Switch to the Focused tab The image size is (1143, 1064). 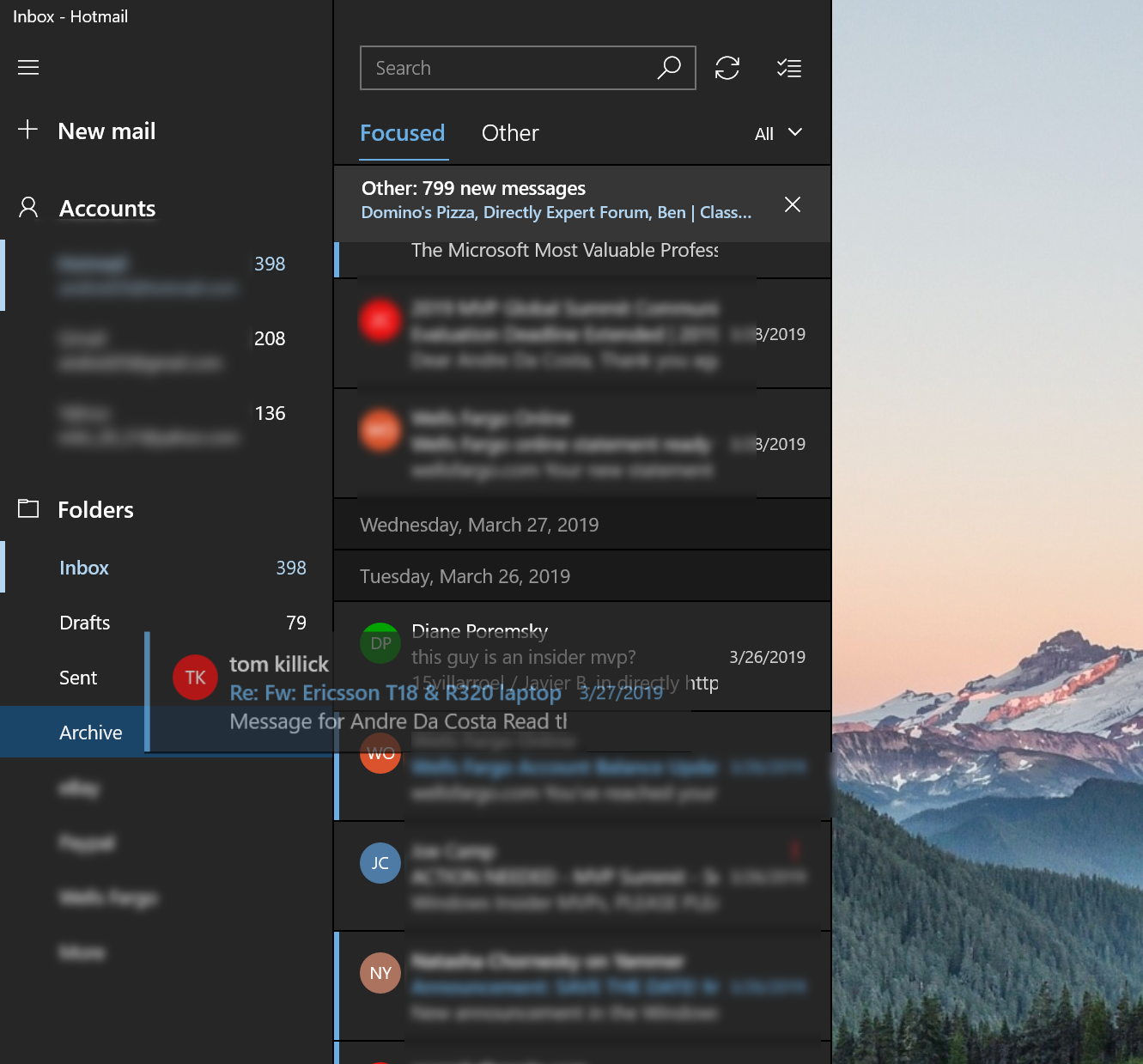[403, 133]
